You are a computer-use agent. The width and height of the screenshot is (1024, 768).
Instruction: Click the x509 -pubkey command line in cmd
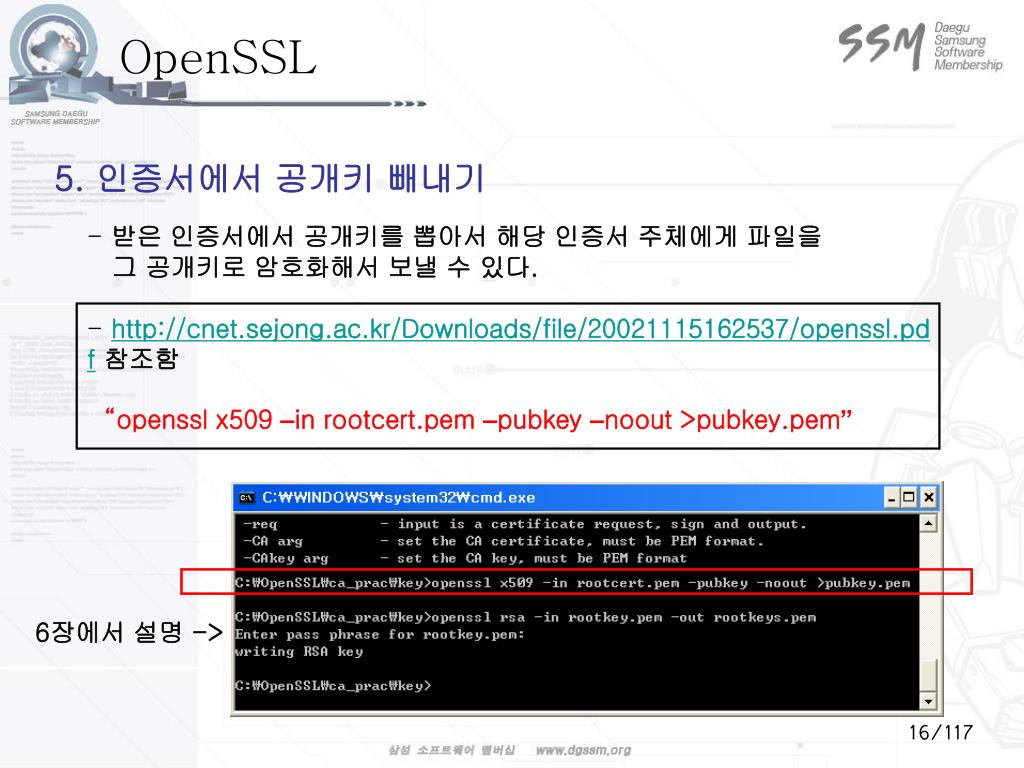coord(572,583)
